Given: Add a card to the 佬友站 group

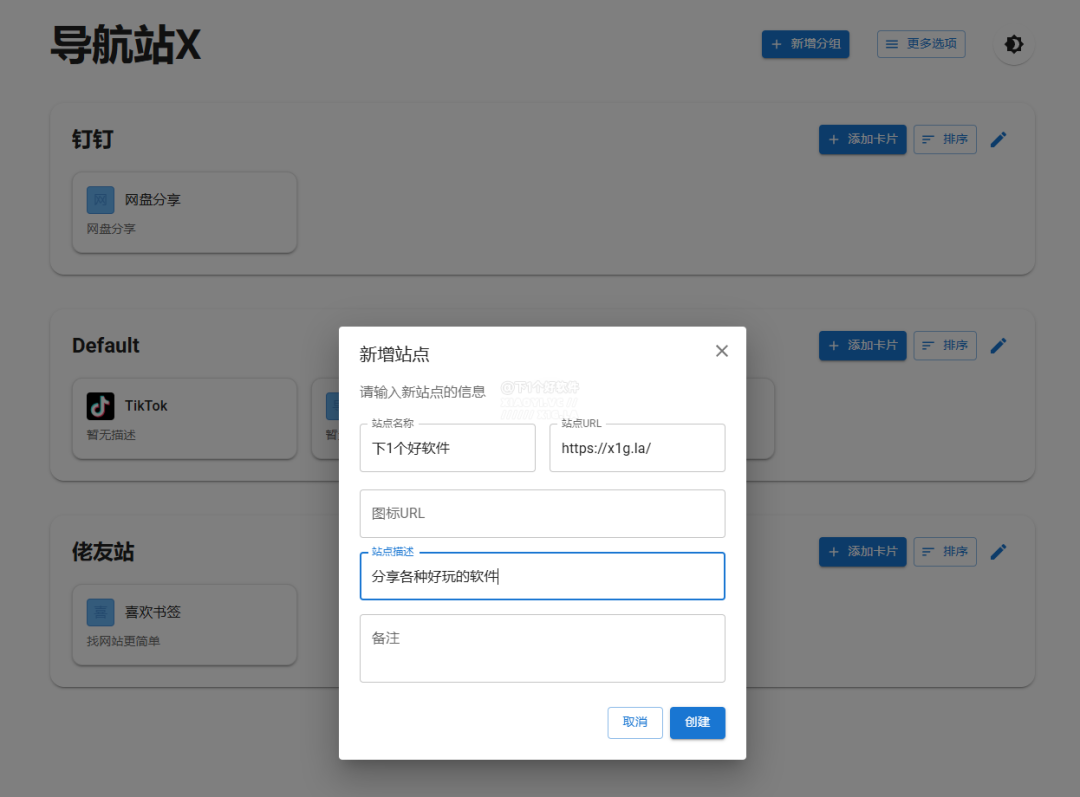Looking at the screenshot, I should tap(862, 552).
